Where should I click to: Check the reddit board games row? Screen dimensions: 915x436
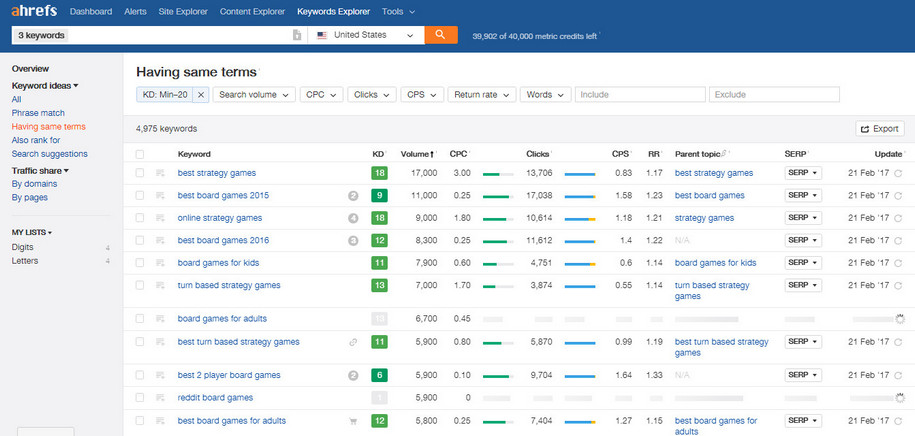pos(139,397)
